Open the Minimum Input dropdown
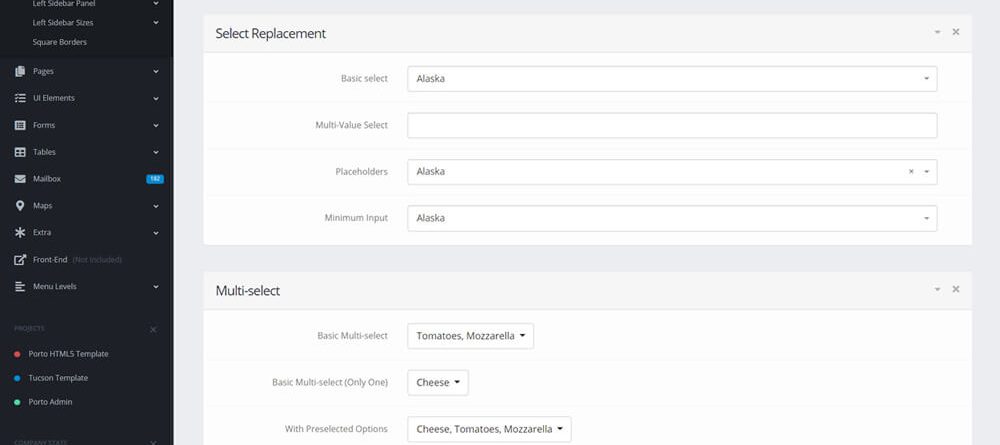This screenshot has width=1000, height=445. pos(671,218)
